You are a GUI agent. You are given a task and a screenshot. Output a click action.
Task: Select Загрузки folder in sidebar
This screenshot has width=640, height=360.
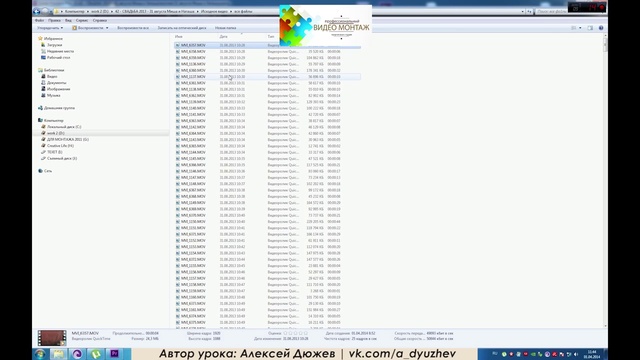51,45
